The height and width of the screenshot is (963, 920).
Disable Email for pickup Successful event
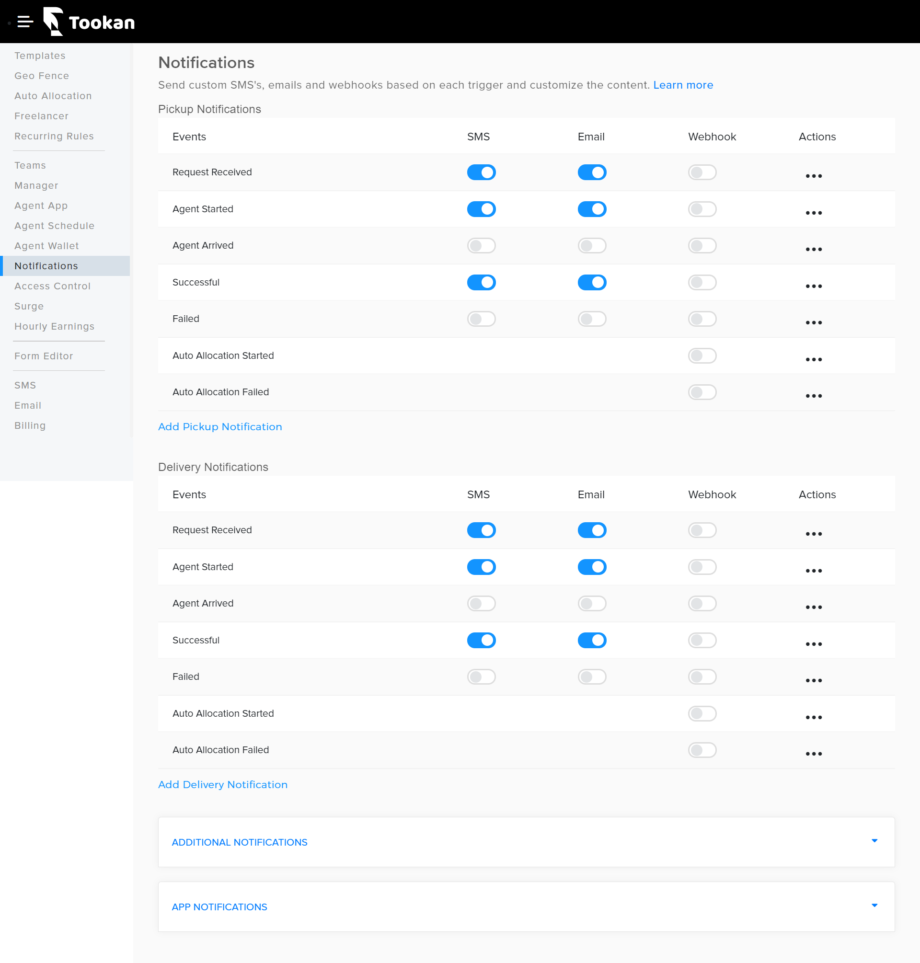pos(592,282)
